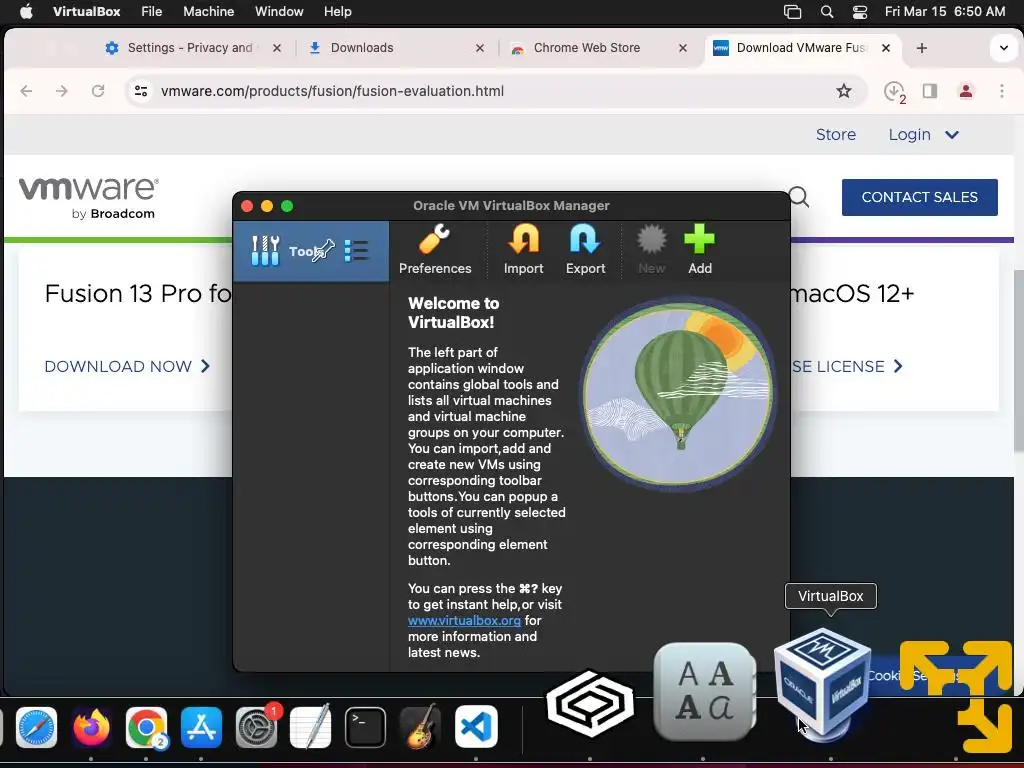The image size is (1024, 768).
Task: Click the VirtualBox Dock icon
Action: tap(822, 684)
